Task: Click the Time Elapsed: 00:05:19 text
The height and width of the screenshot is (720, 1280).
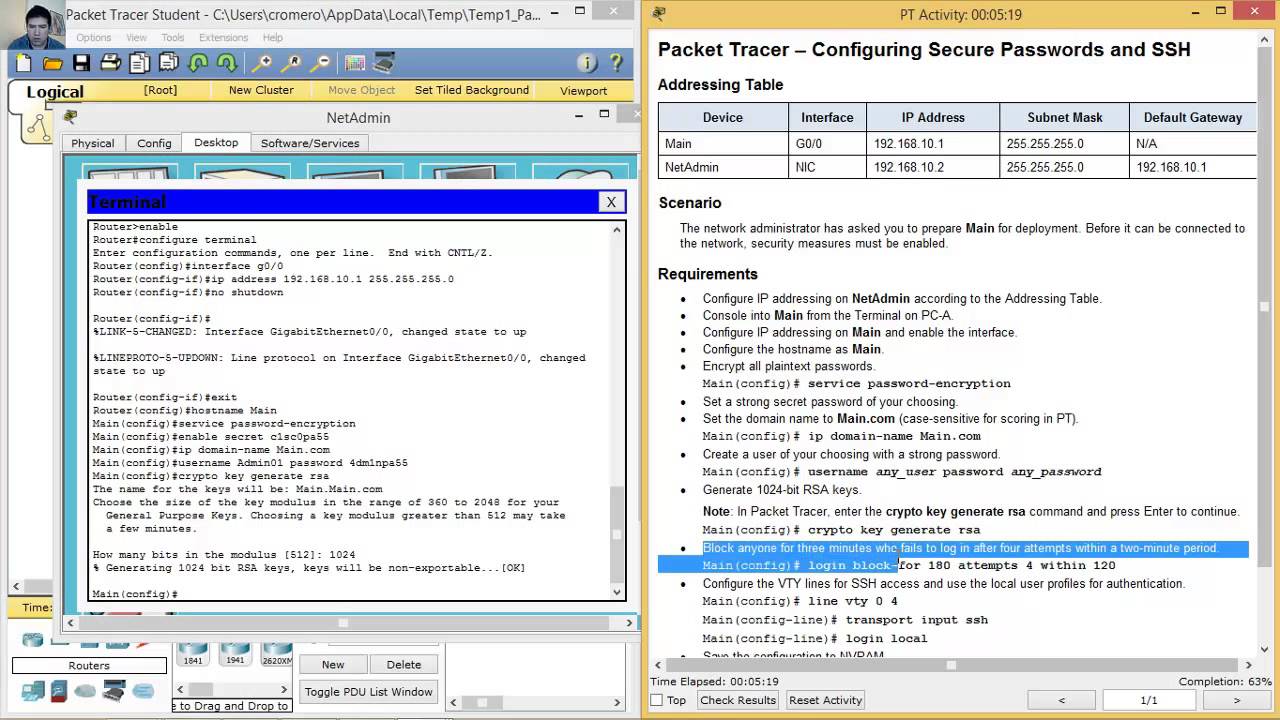Action: click(714, 682)
